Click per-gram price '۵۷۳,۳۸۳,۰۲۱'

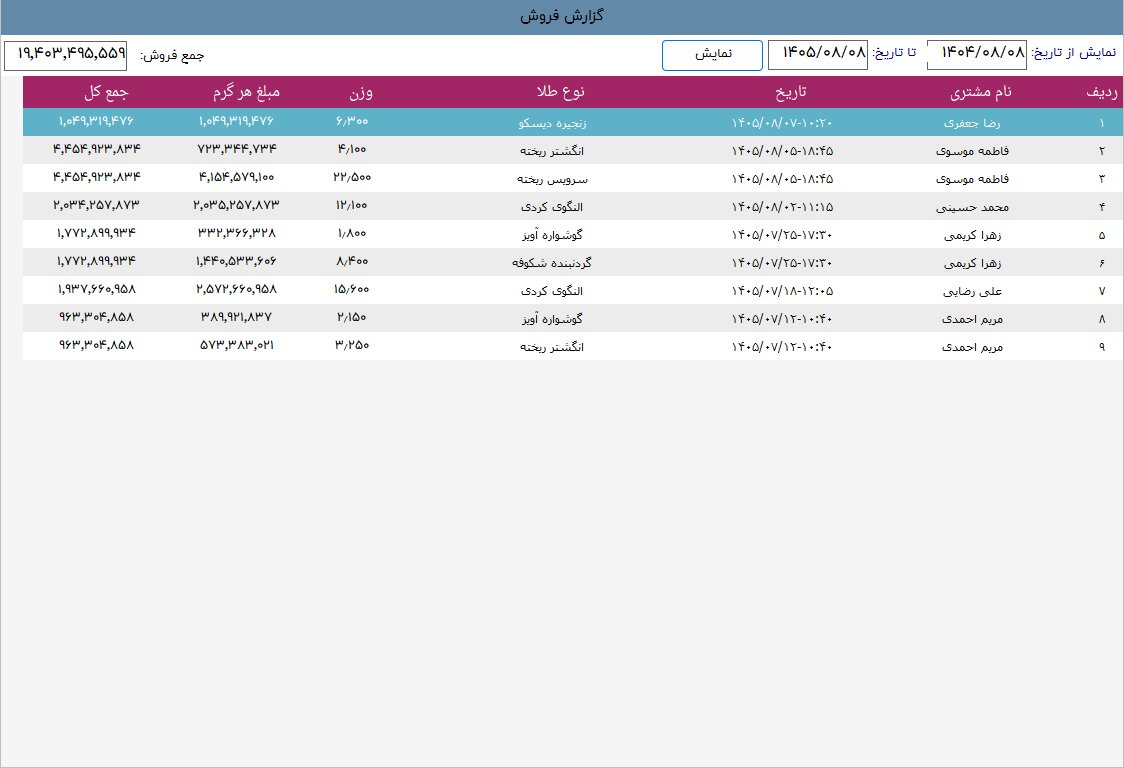[237, 344]
